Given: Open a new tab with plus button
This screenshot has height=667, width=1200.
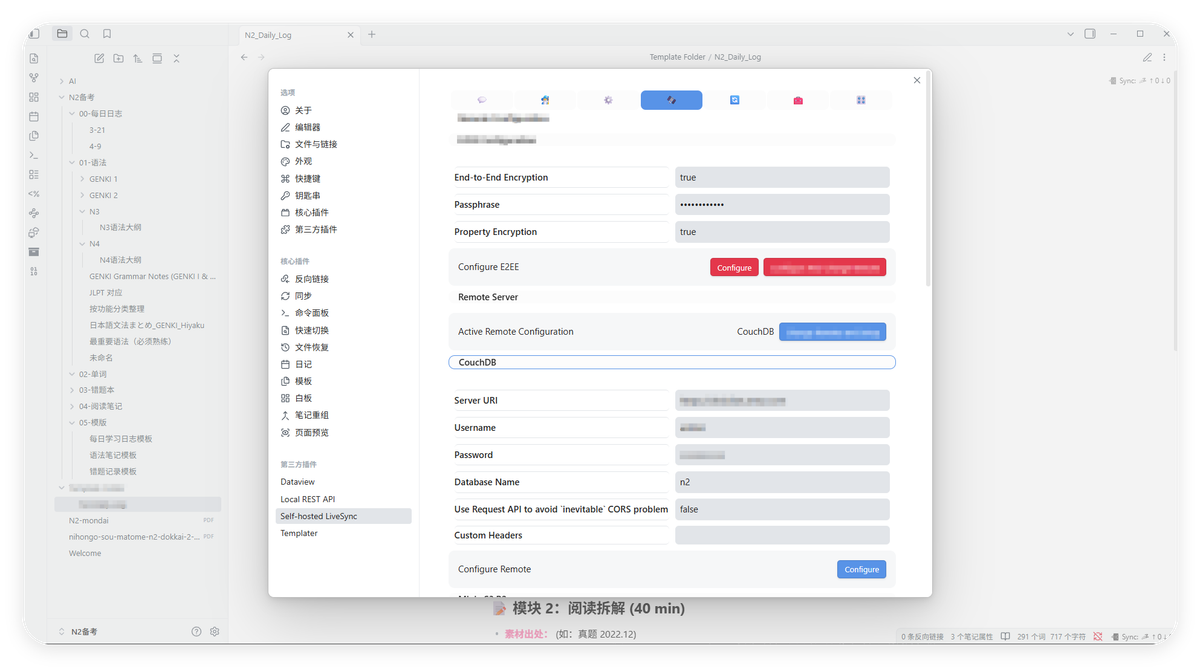Looking at the screenshot, I should (x=372, y=34).
